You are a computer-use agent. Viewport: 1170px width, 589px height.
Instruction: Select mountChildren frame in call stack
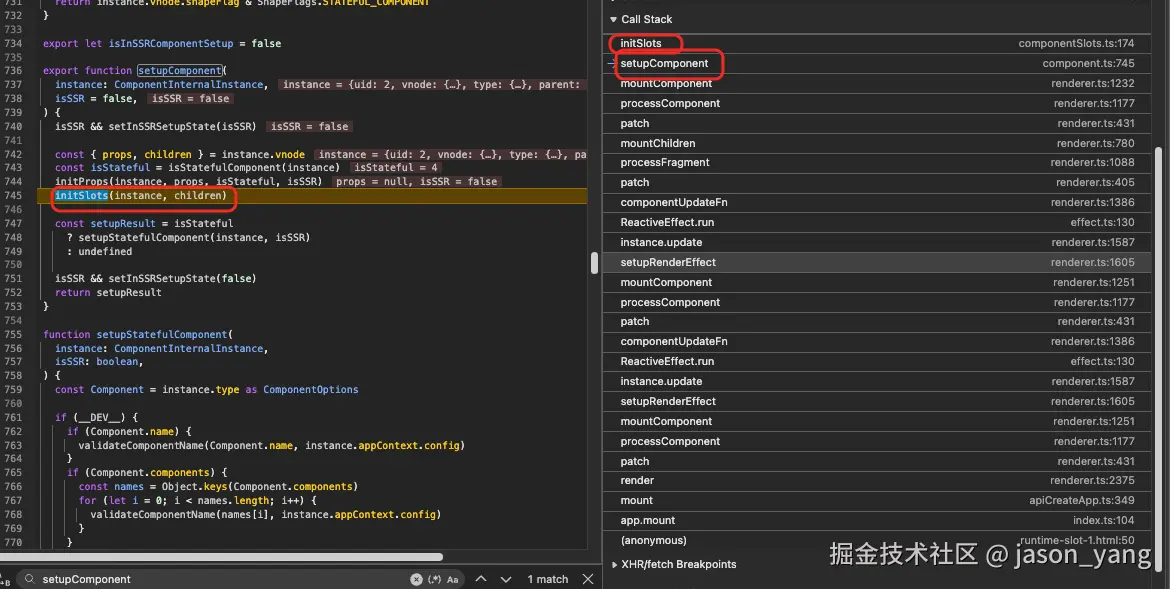point(877,143)
